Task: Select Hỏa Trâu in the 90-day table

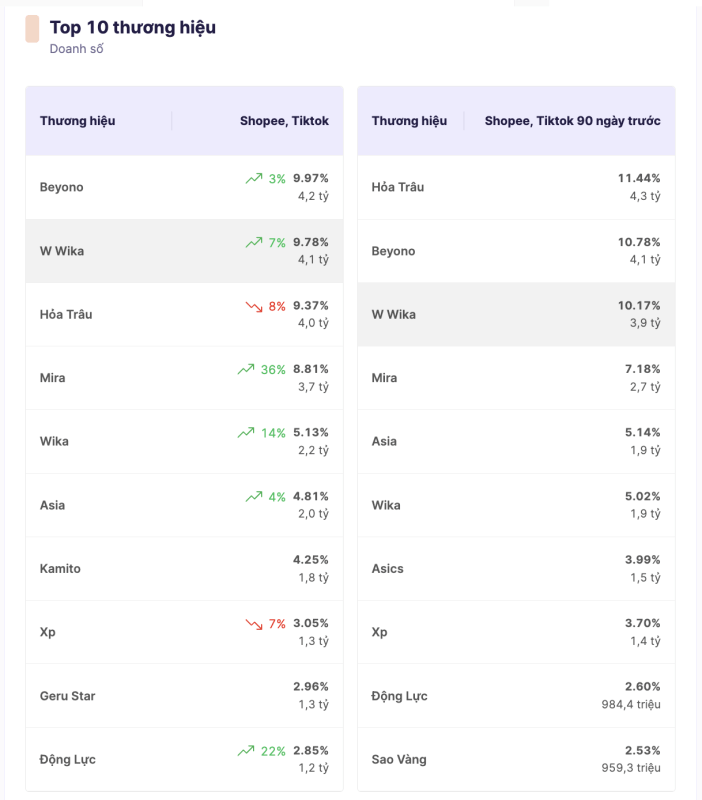Action: 398,187
